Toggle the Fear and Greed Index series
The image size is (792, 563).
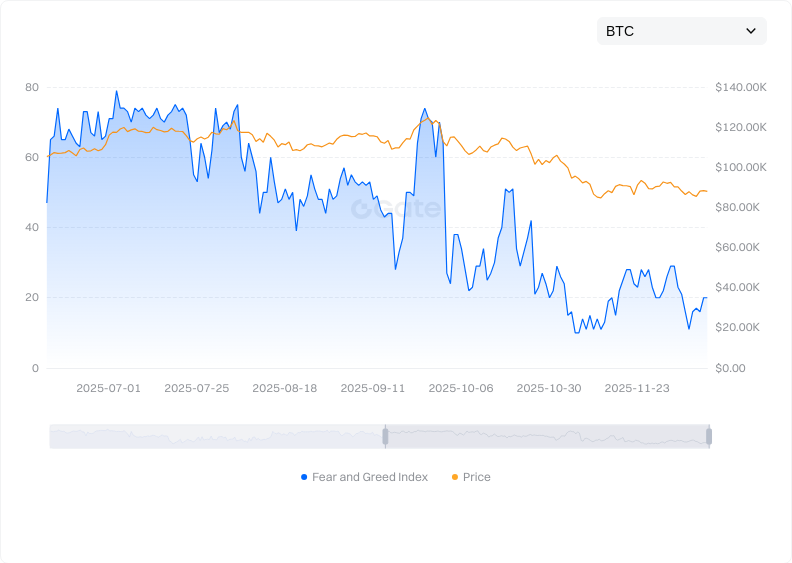[x=369, y=477]
